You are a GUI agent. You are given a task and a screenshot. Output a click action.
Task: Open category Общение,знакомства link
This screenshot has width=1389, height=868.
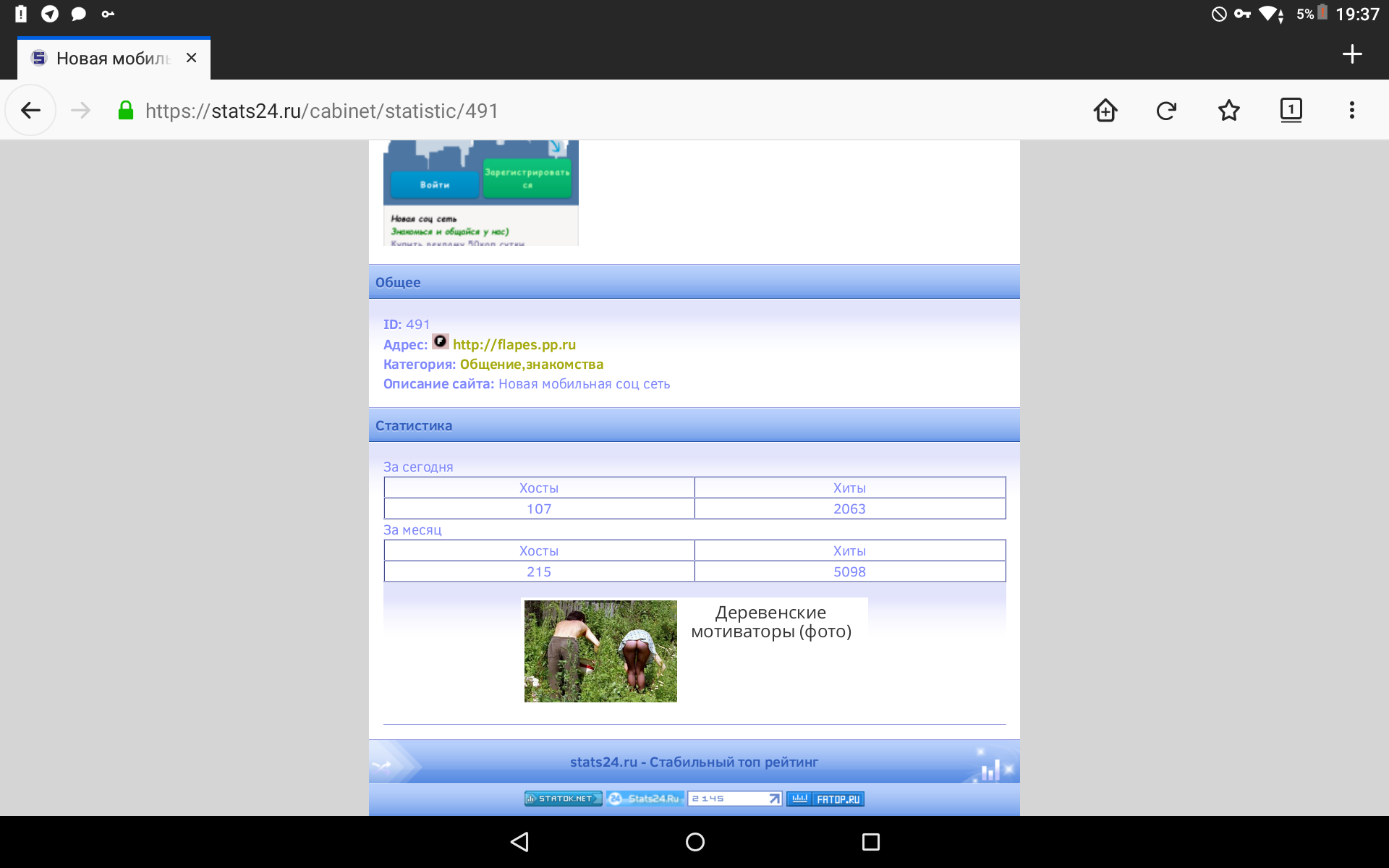(531, 365)
